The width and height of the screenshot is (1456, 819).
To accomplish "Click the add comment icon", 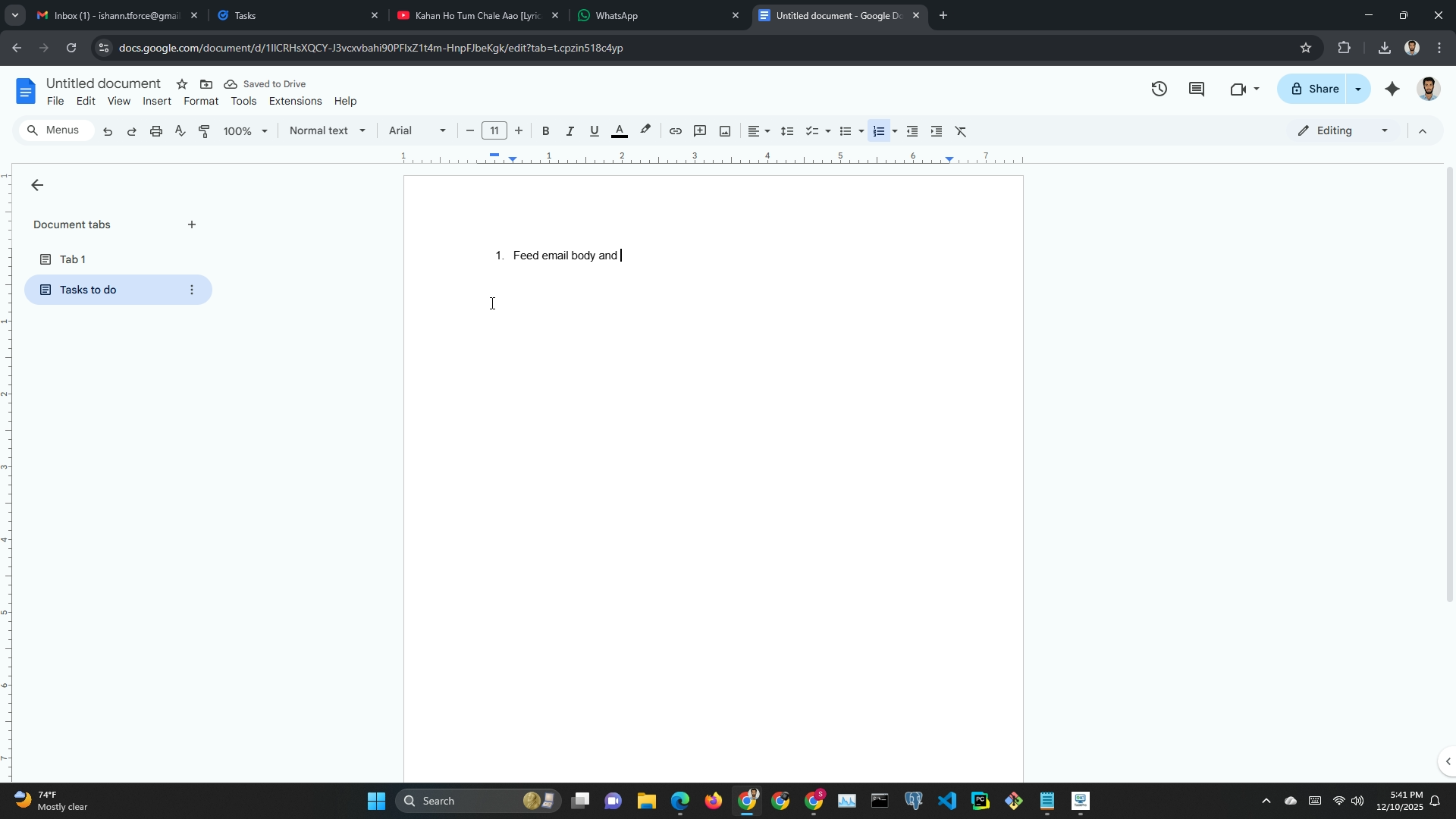I will [x=700, y=131].
